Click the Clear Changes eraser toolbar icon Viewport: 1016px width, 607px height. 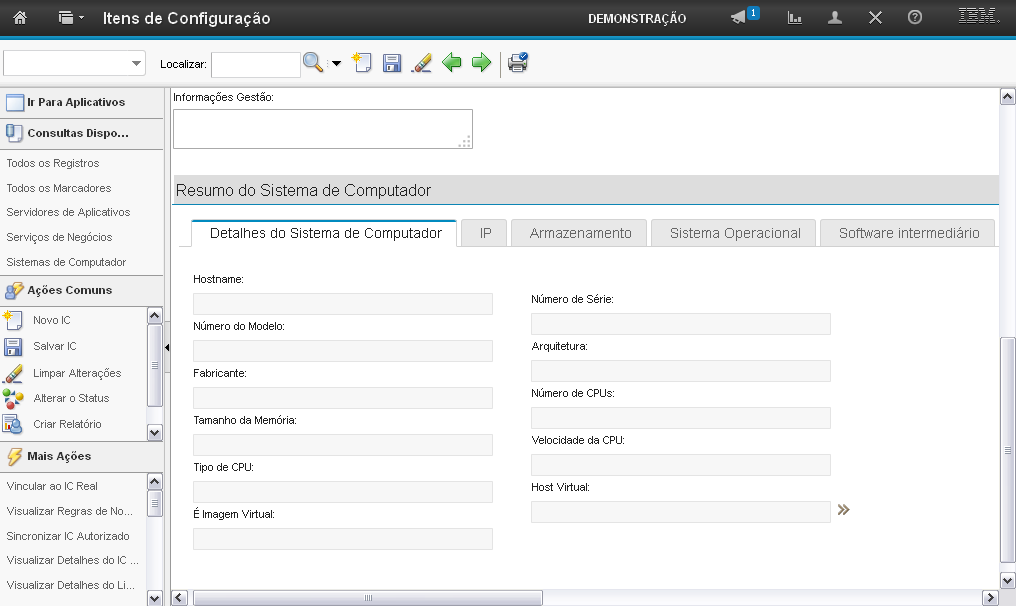point(422,63)
